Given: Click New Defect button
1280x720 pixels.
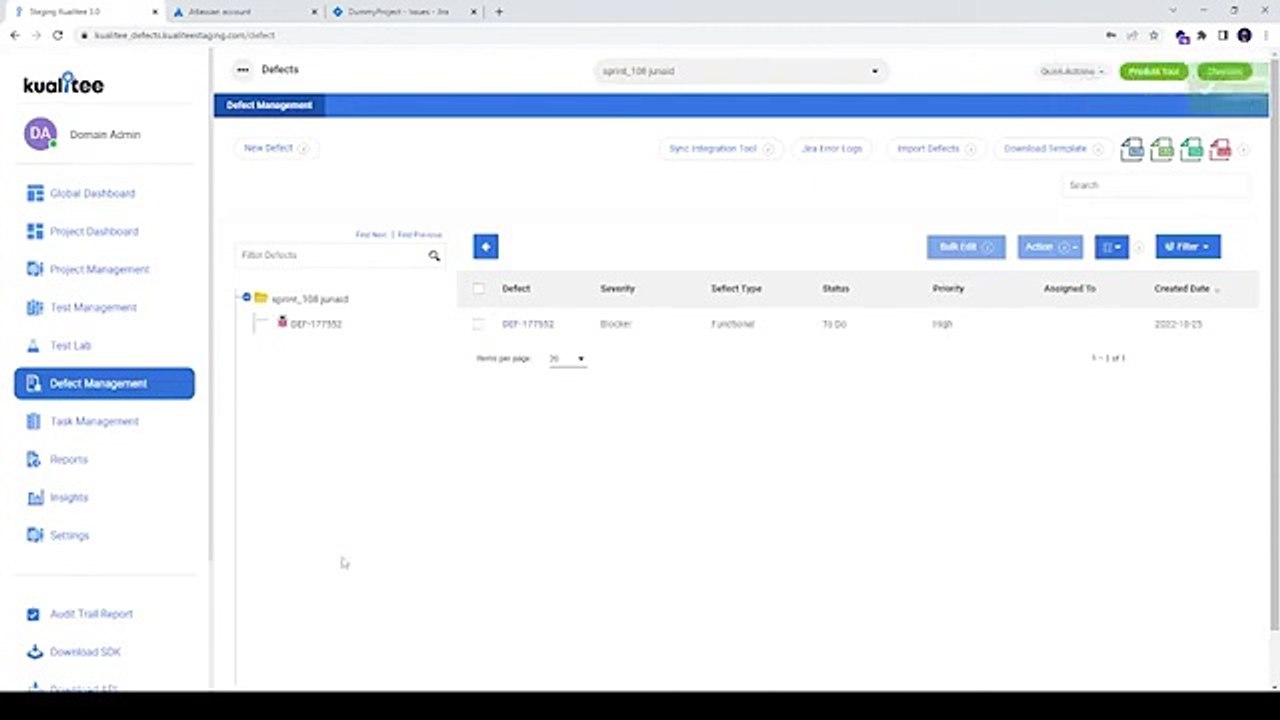Looking at the screenshot, I should [276, 148].
